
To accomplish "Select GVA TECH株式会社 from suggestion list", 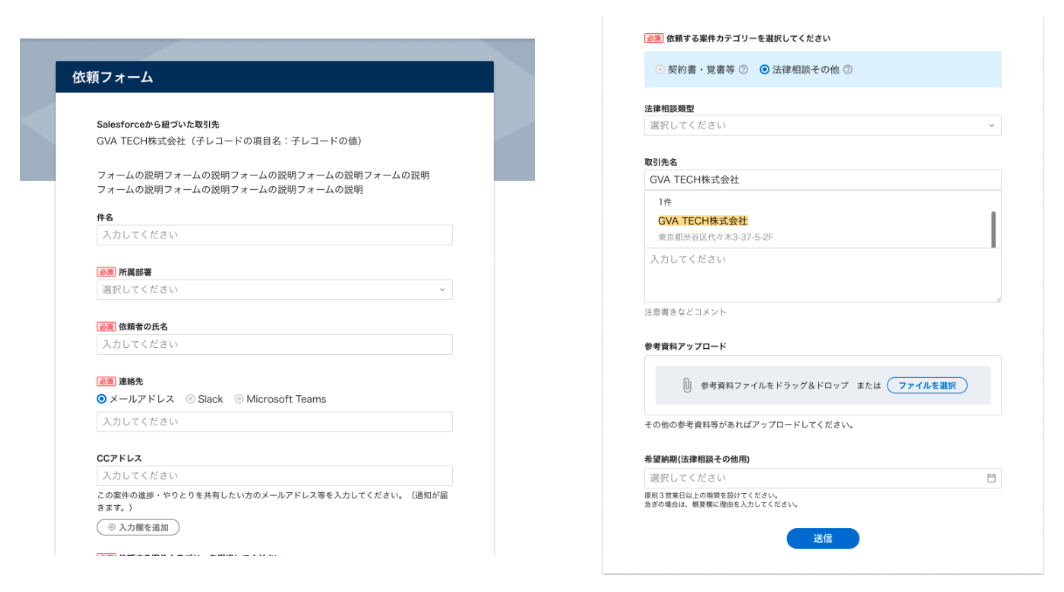I will 702,221.
